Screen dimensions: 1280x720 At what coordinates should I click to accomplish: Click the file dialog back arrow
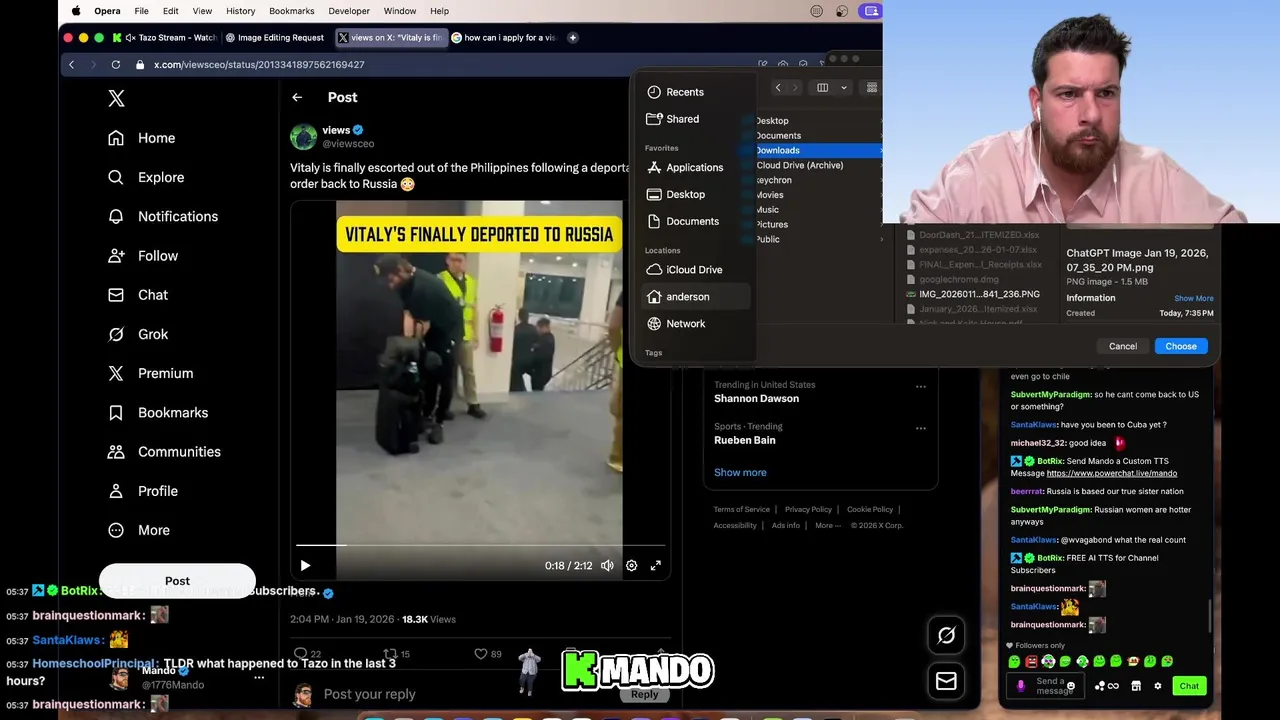[x=778, y=88]
